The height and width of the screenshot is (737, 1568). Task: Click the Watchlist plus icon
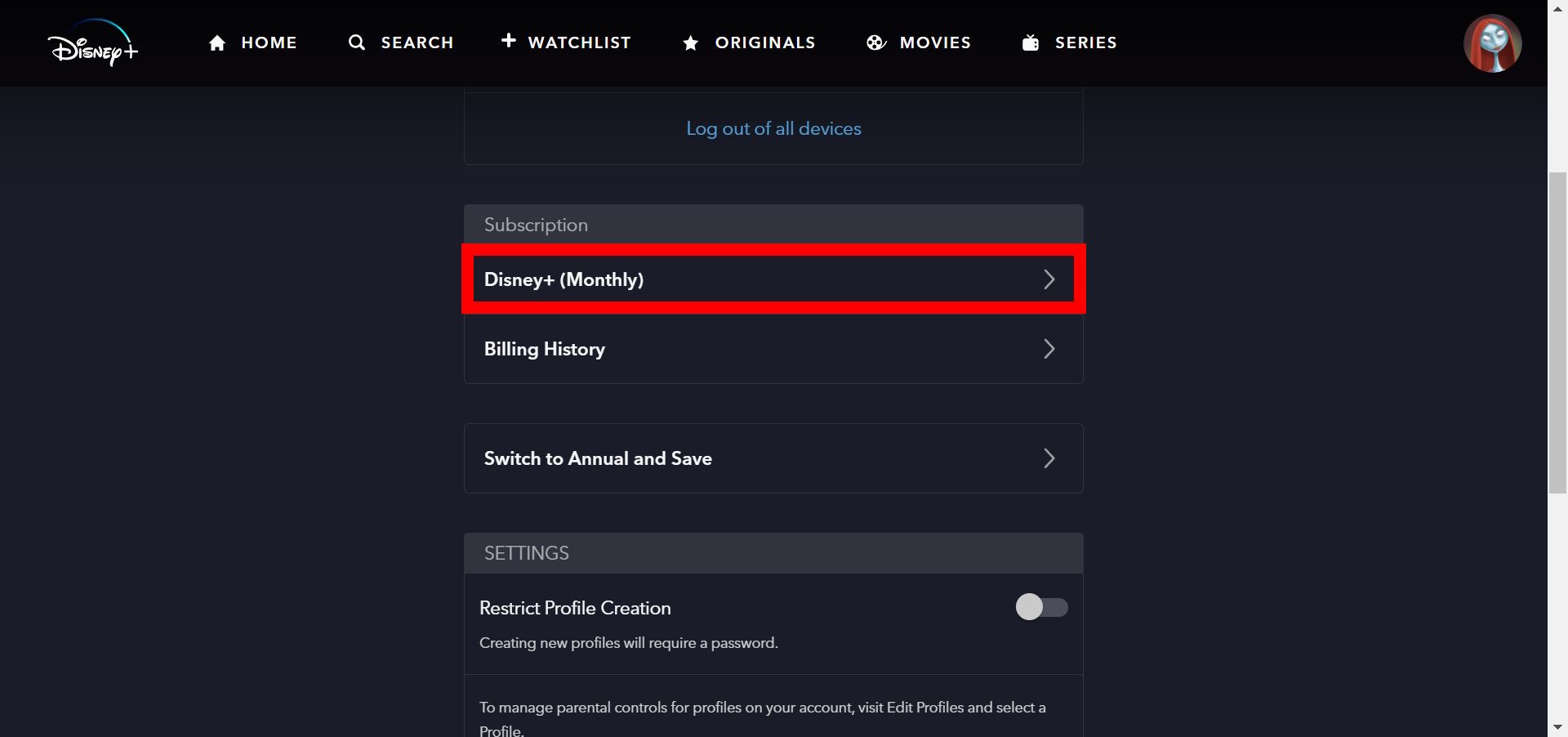pos(508,41)
